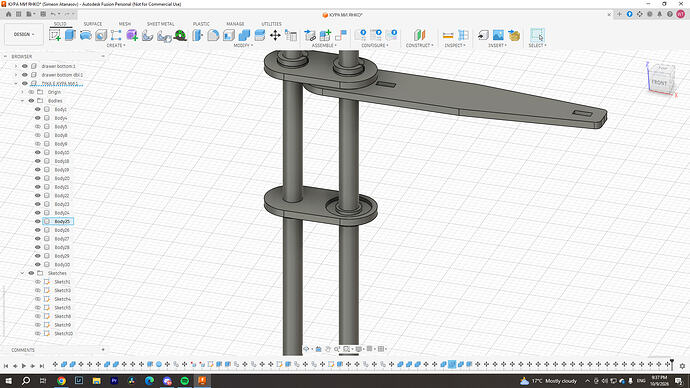Expand the COMMENTS panel plus button
690x388 pixels.
coord(103,350)
